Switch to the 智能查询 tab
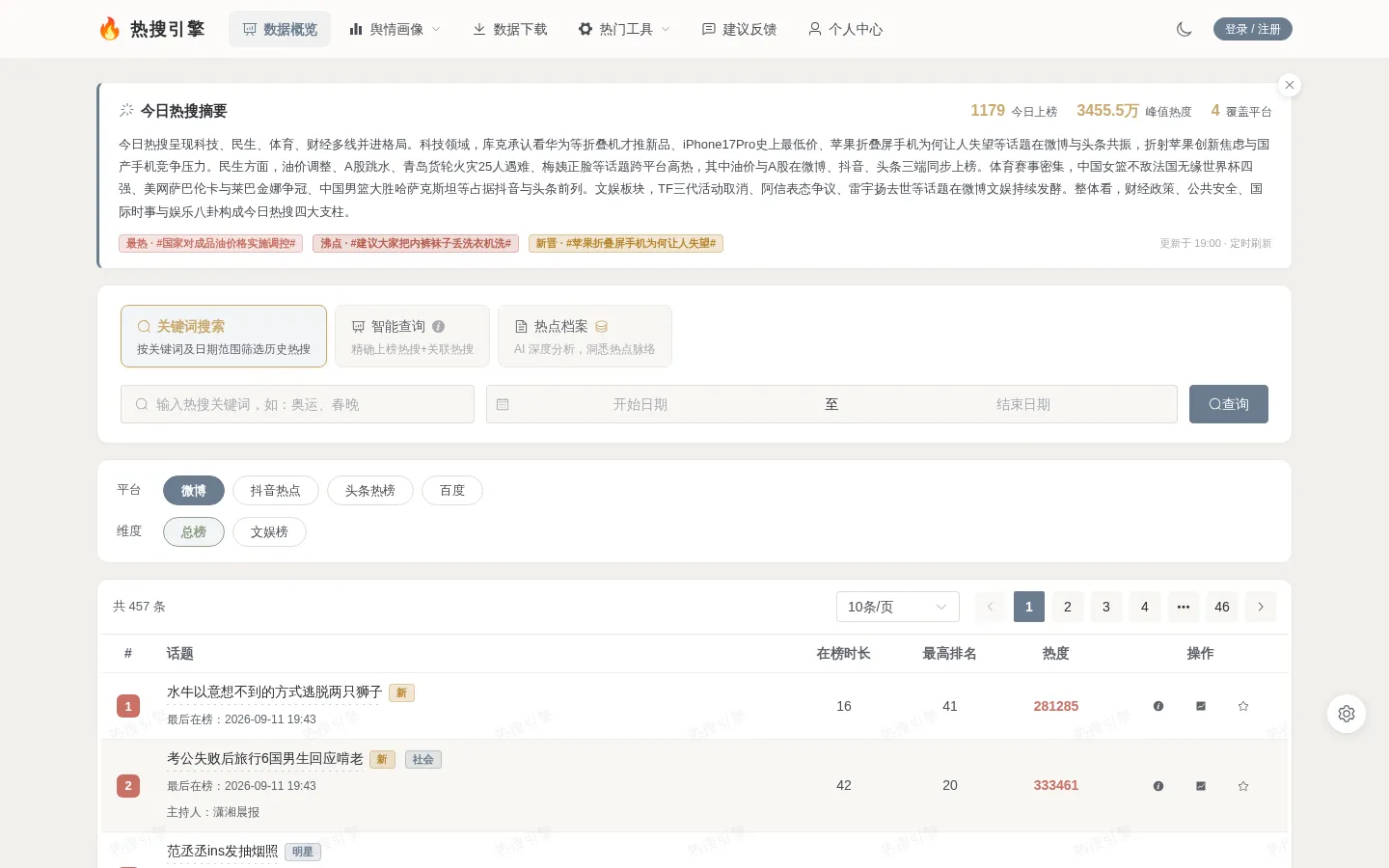Viewport: 1389px width, 868px height. click(x=412, y=337)
